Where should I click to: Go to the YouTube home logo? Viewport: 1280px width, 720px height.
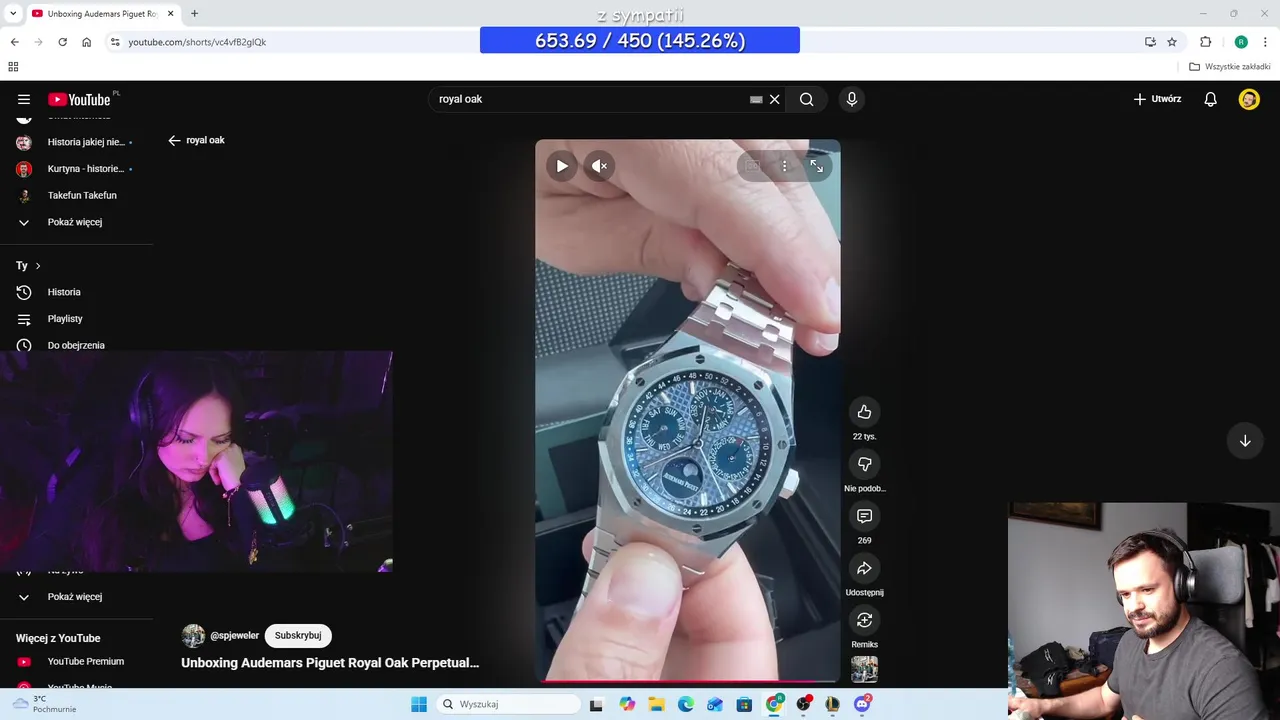coord(79,99)
